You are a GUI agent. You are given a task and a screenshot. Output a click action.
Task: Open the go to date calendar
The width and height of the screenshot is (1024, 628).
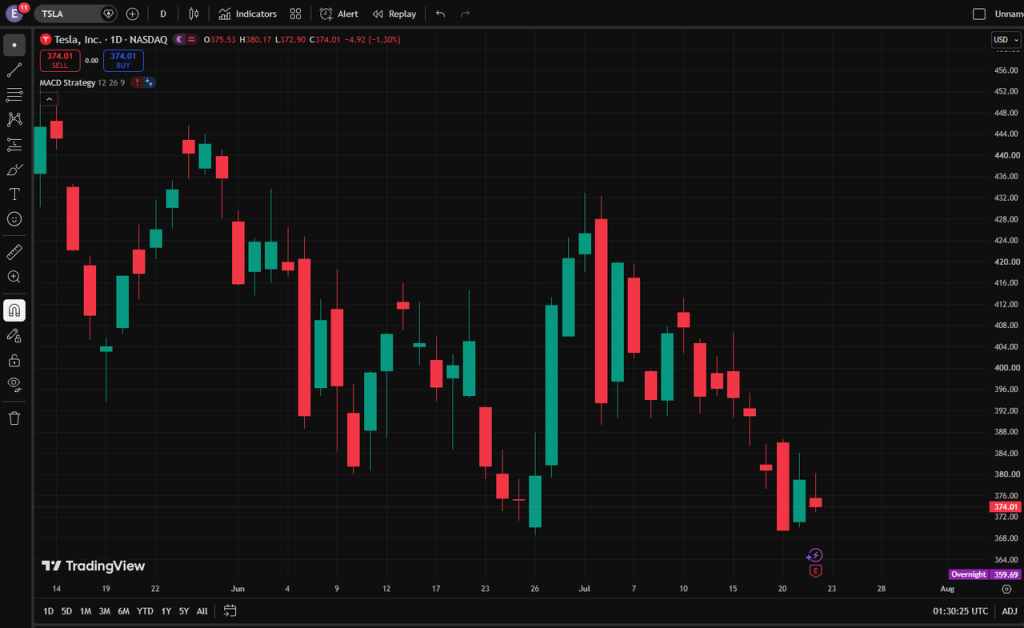(230, 611)
